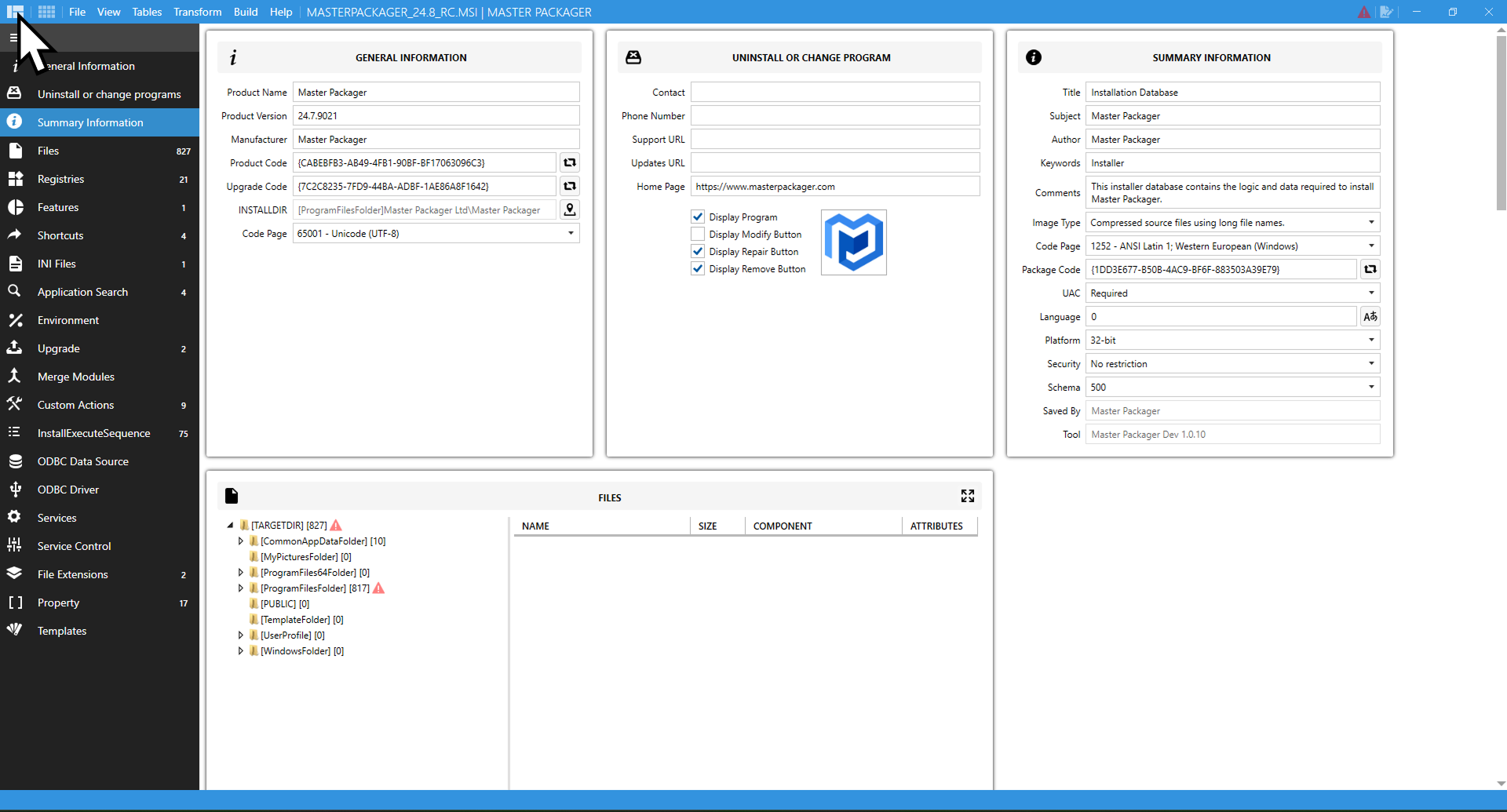This screenshot has width=1507, height=812.
Task: Open the UAC dropdown
Action: (1371, 293)
